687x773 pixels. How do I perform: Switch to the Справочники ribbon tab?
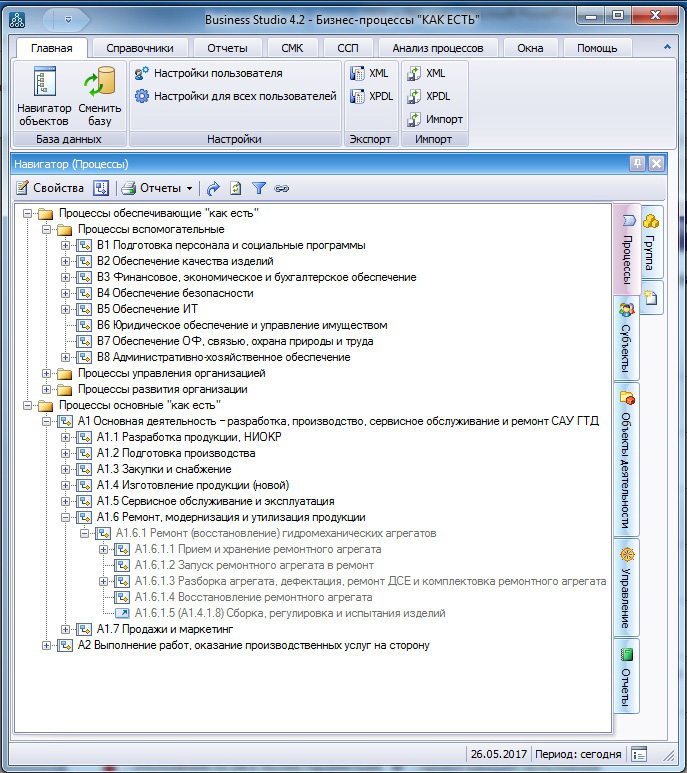[139, 48]
